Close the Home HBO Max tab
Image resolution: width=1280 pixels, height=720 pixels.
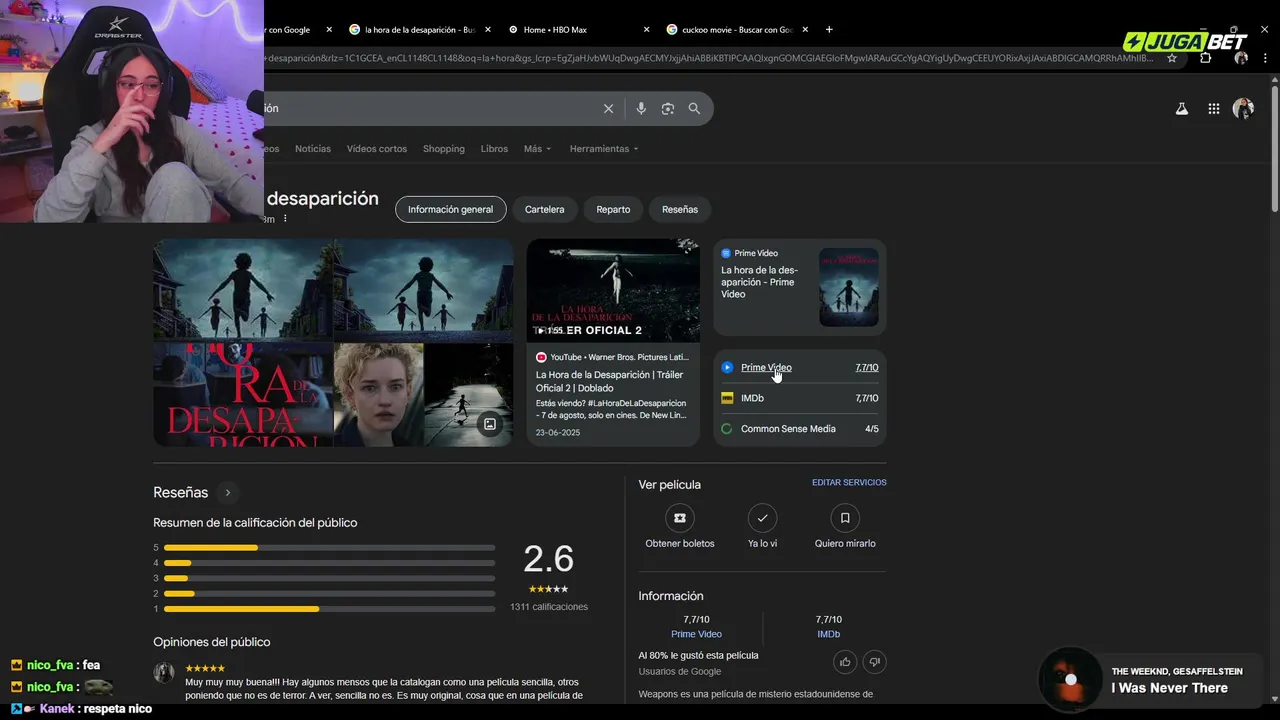646,29
